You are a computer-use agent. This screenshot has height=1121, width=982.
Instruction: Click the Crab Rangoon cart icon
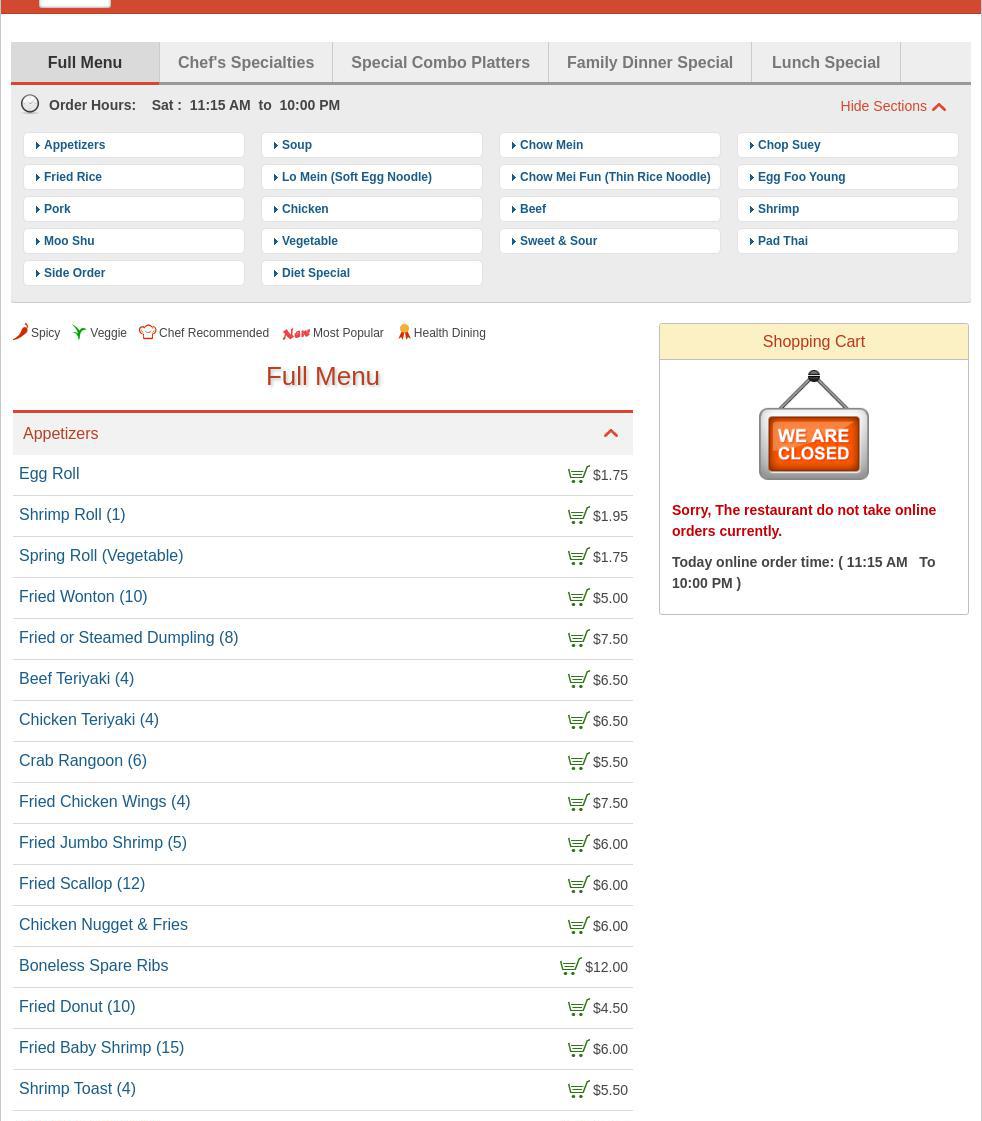pos(578,762)
